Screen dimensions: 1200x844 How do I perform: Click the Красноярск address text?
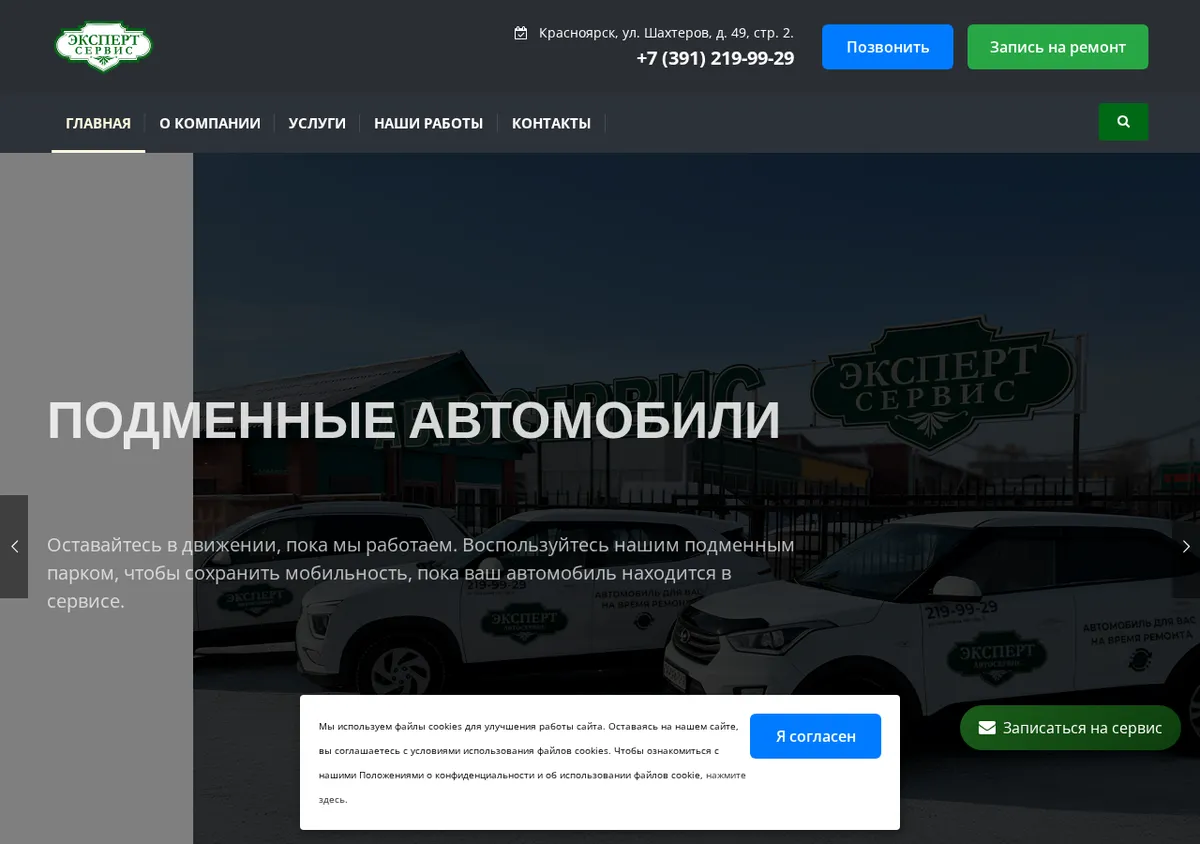[x=666, y=33]
